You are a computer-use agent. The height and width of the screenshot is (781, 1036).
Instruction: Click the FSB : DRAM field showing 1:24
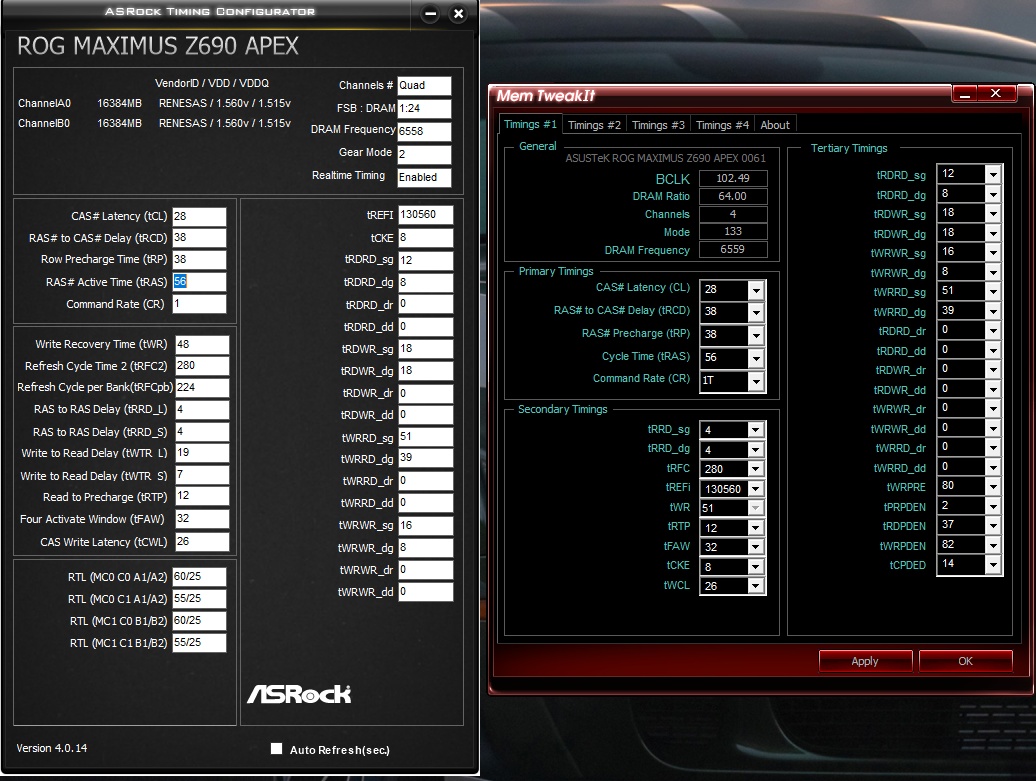point(424,108)
